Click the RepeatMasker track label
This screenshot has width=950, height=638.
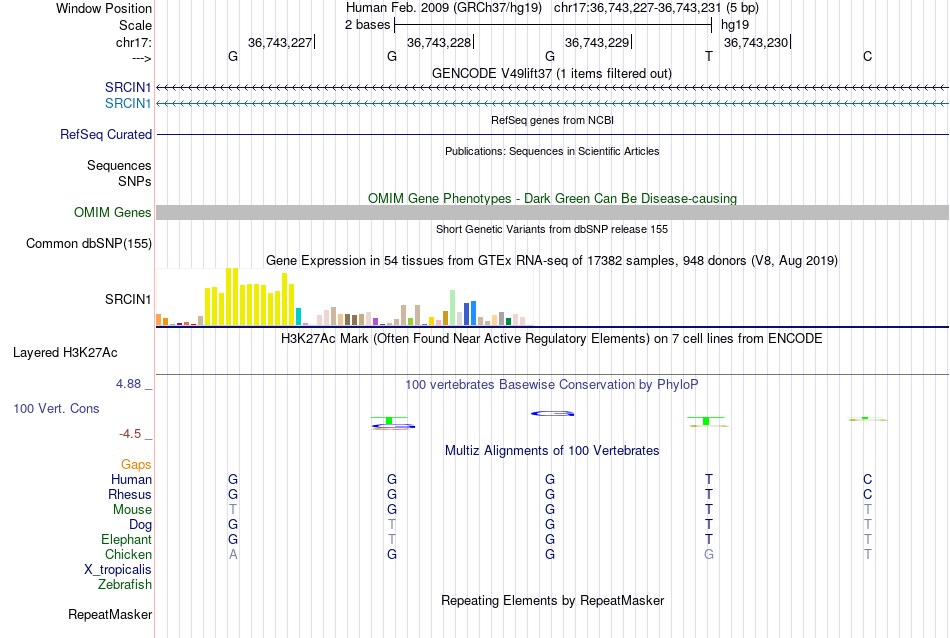(110, 614)
